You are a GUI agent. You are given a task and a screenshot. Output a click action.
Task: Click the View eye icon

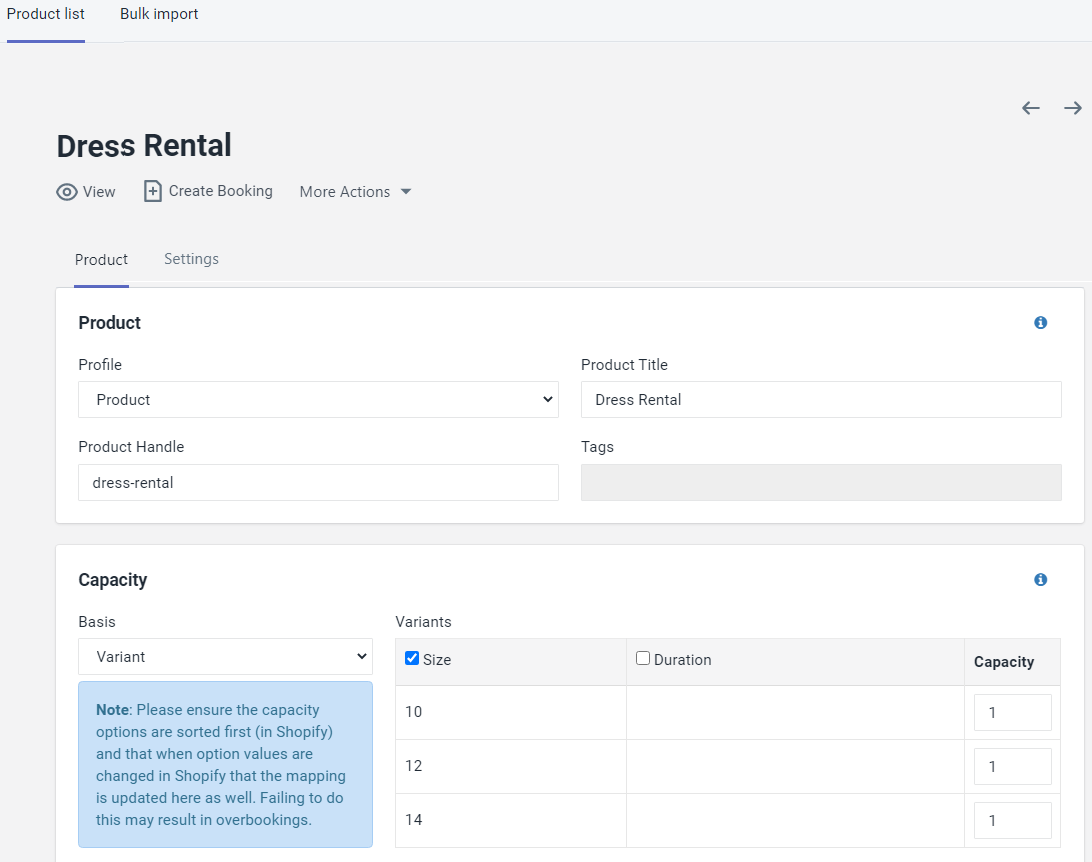coord(67,192)
